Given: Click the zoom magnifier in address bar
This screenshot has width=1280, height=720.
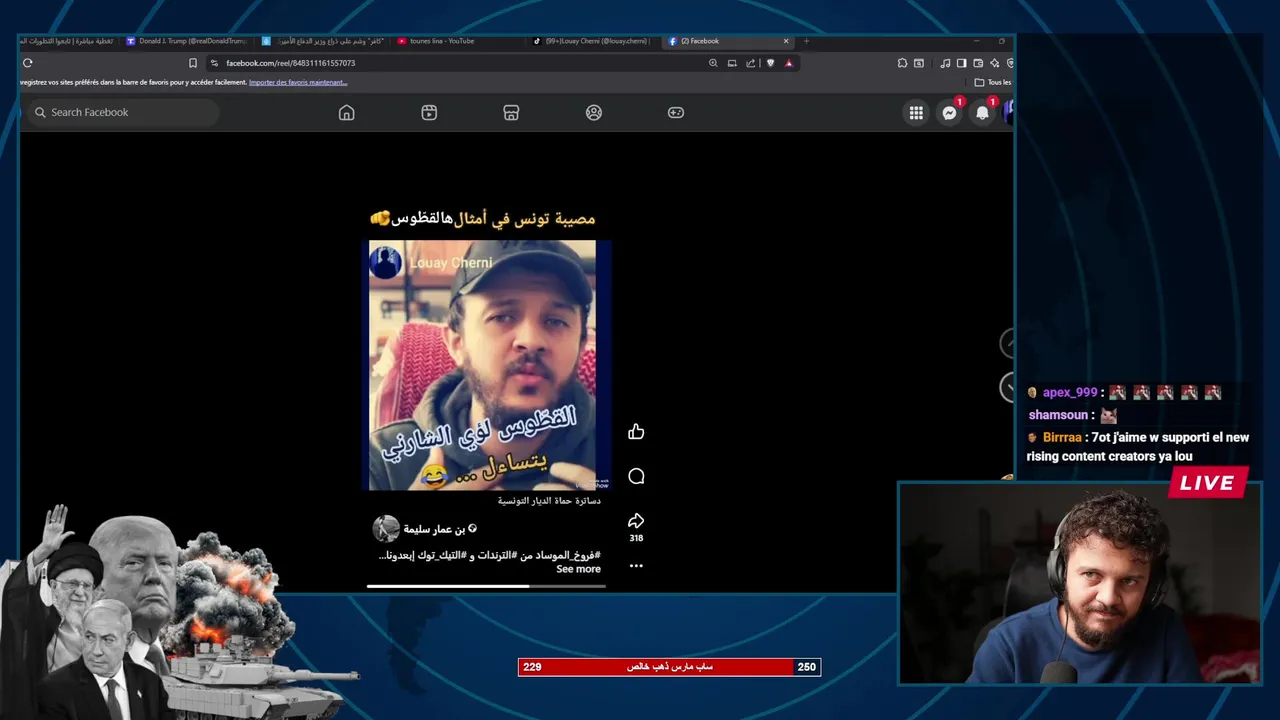Looking at the screenshot, I should (713, 63).
